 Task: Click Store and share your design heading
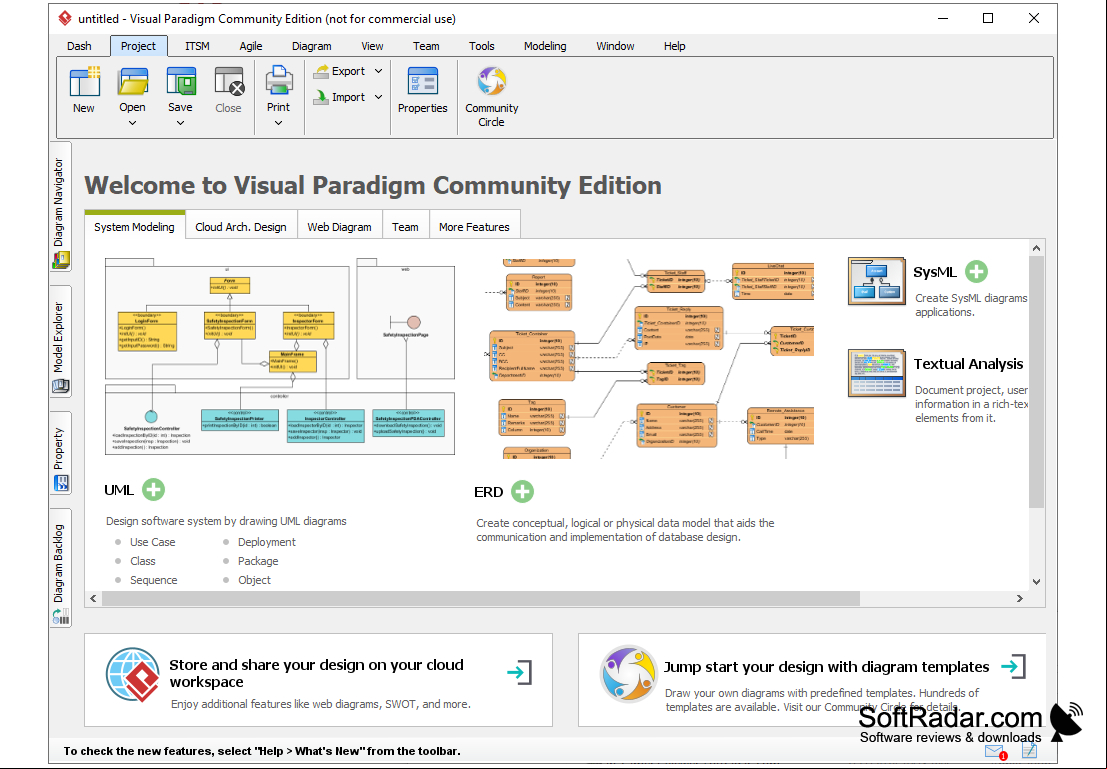[316, 673]
